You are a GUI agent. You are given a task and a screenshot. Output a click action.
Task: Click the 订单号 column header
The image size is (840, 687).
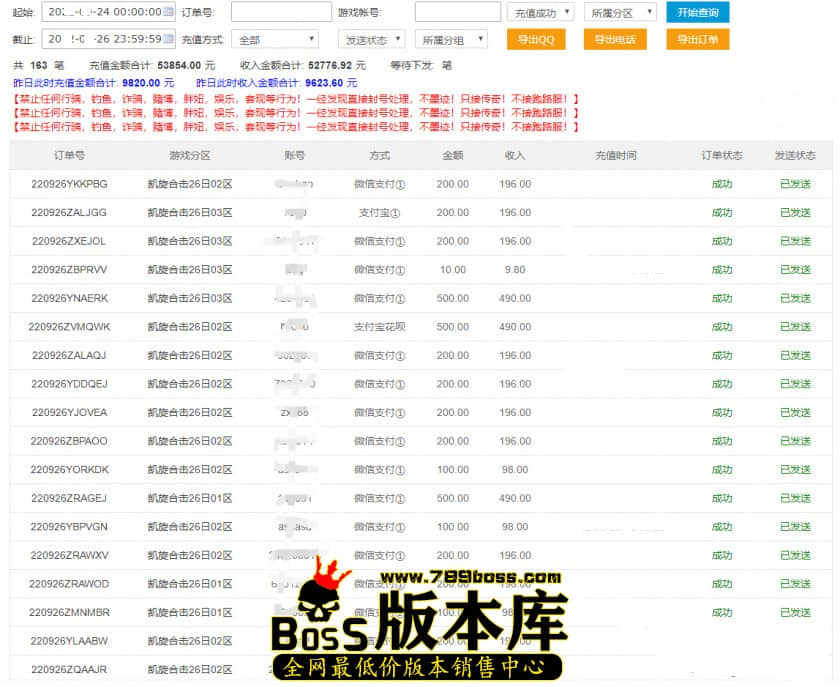[x=69, y=156]
